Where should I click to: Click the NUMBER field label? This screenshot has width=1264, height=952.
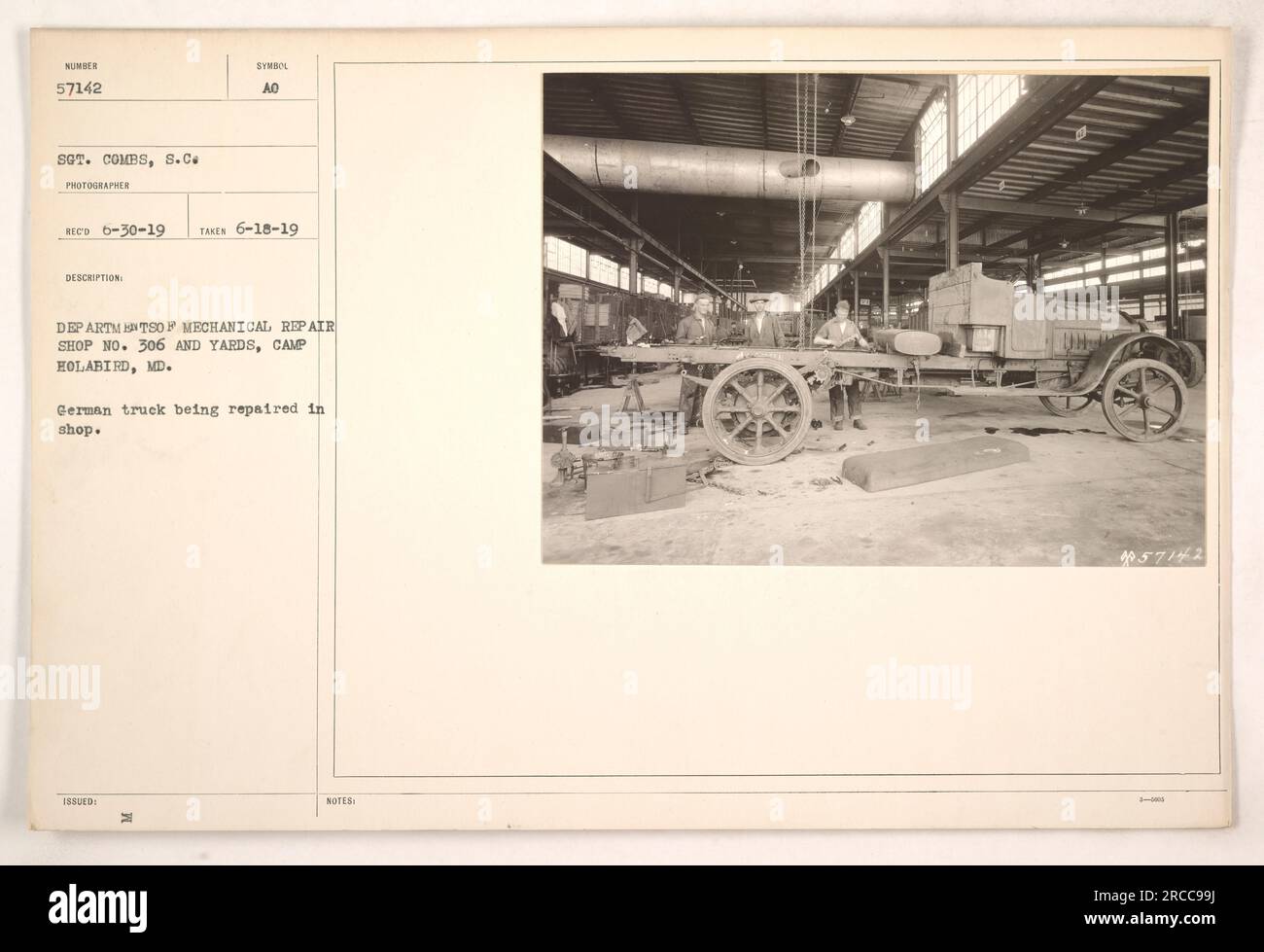click(x=79, y=68)
